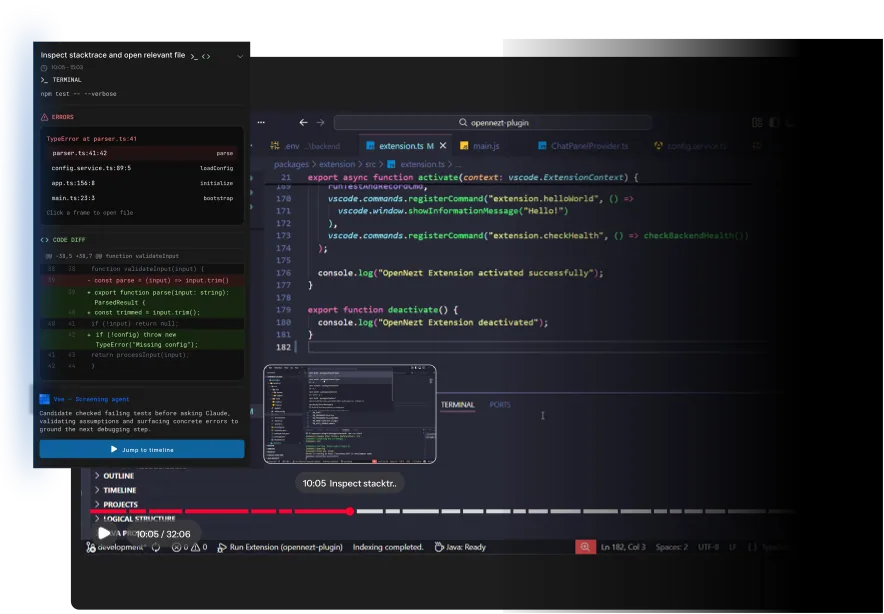
Task: Click the opennezt-plugin search box
Action: tap(493, 122)
